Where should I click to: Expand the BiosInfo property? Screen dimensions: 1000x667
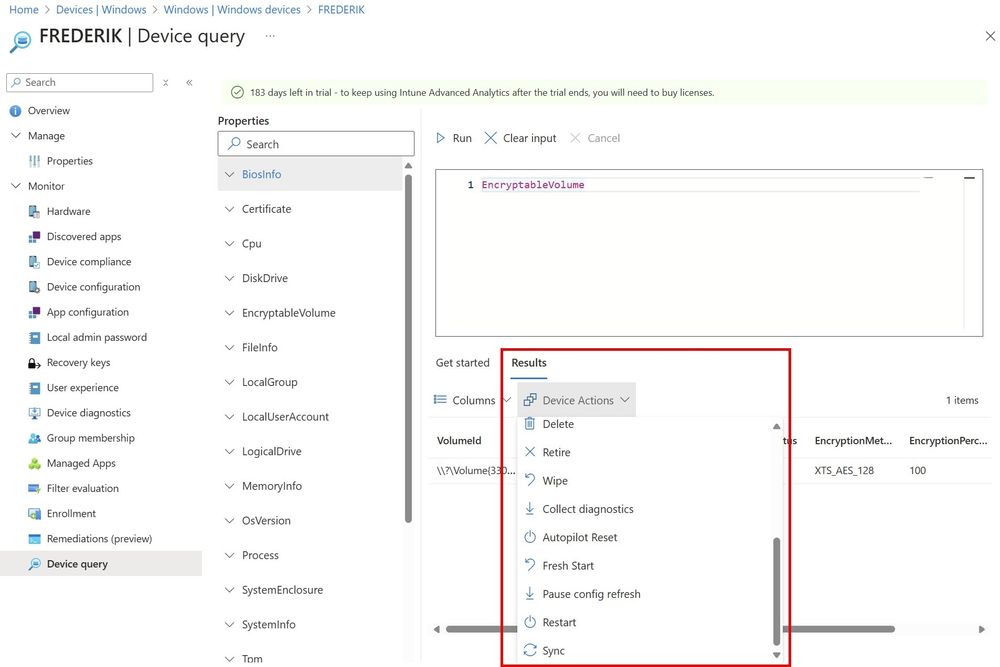(x=230, y=174)
